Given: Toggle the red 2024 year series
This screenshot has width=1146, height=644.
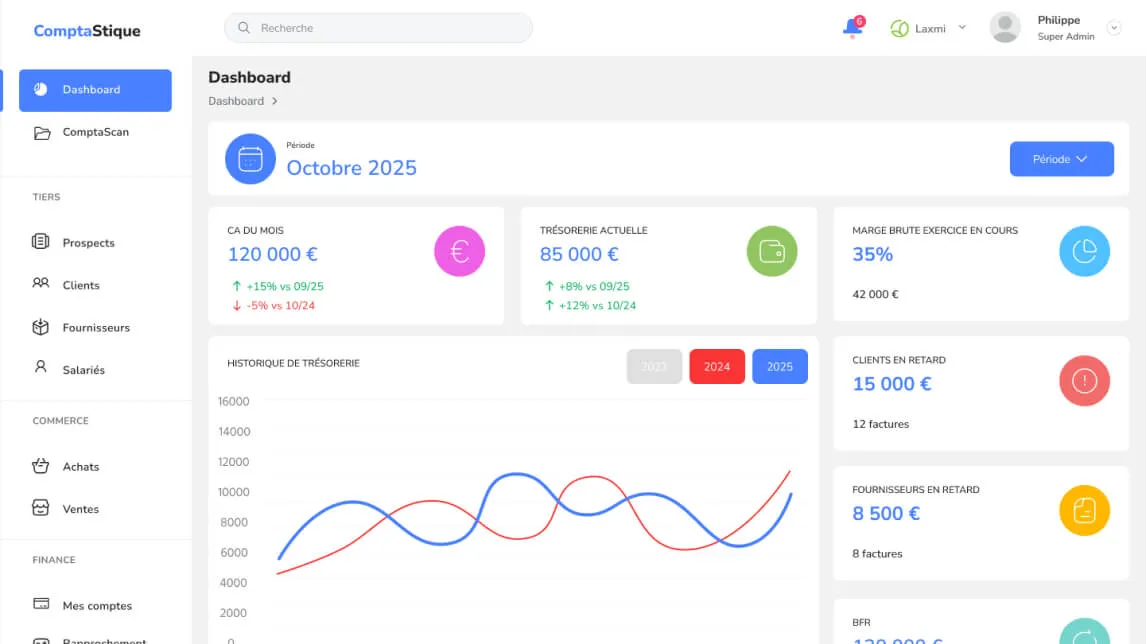Looking at the screenshot, I should point(717,366).
